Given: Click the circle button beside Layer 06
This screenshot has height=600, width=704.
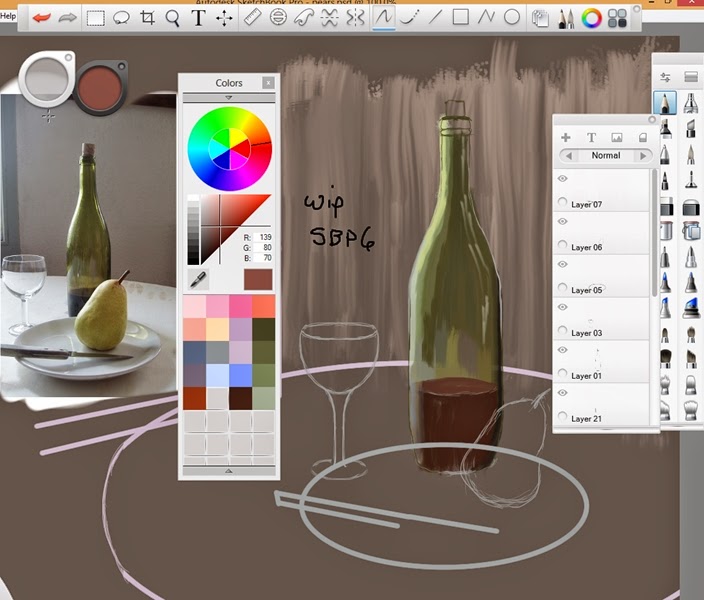Looking at the screenshot, I should click(x=562, y=245).
